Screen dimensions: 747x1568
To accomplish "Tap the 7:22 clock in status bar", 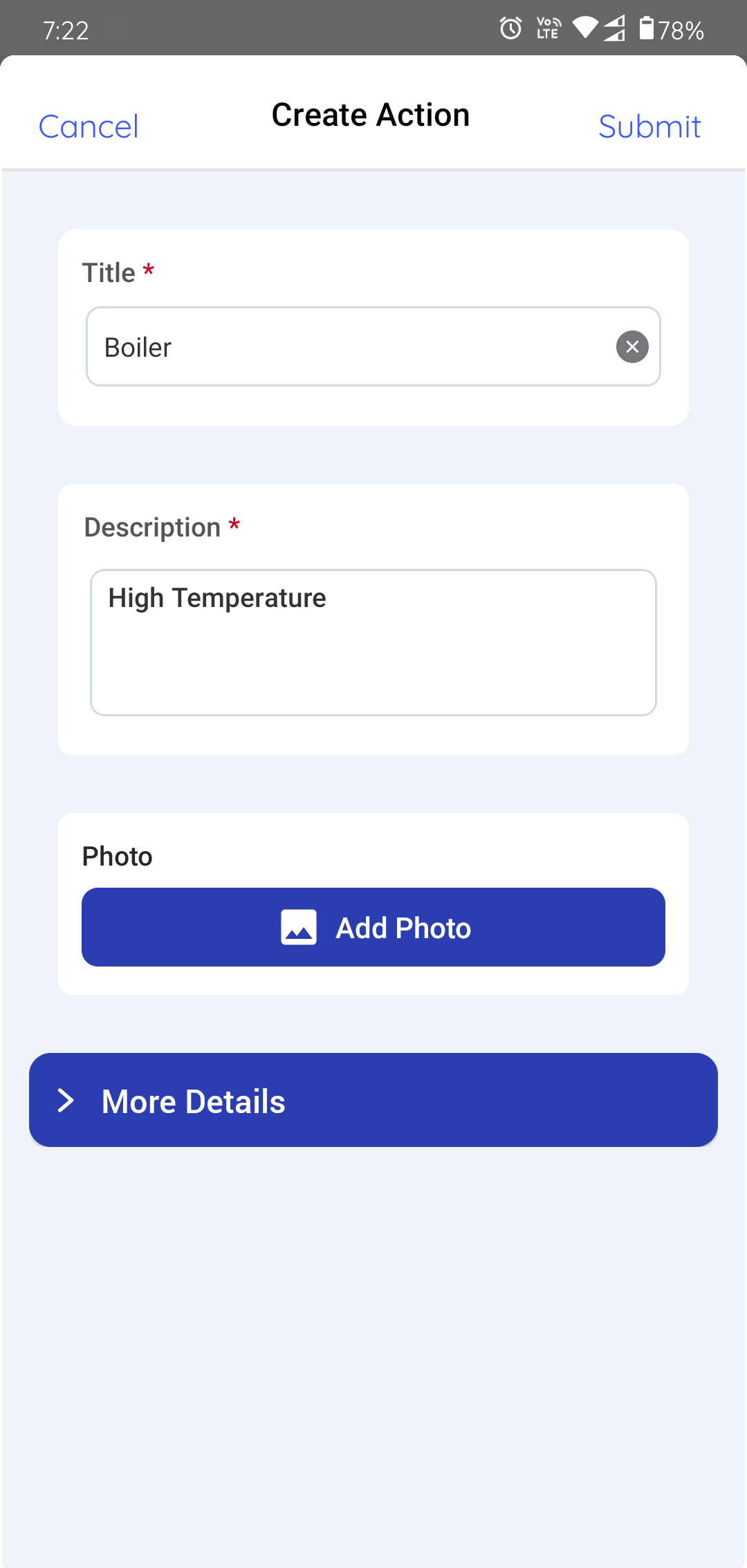I will tap(66, 30).
